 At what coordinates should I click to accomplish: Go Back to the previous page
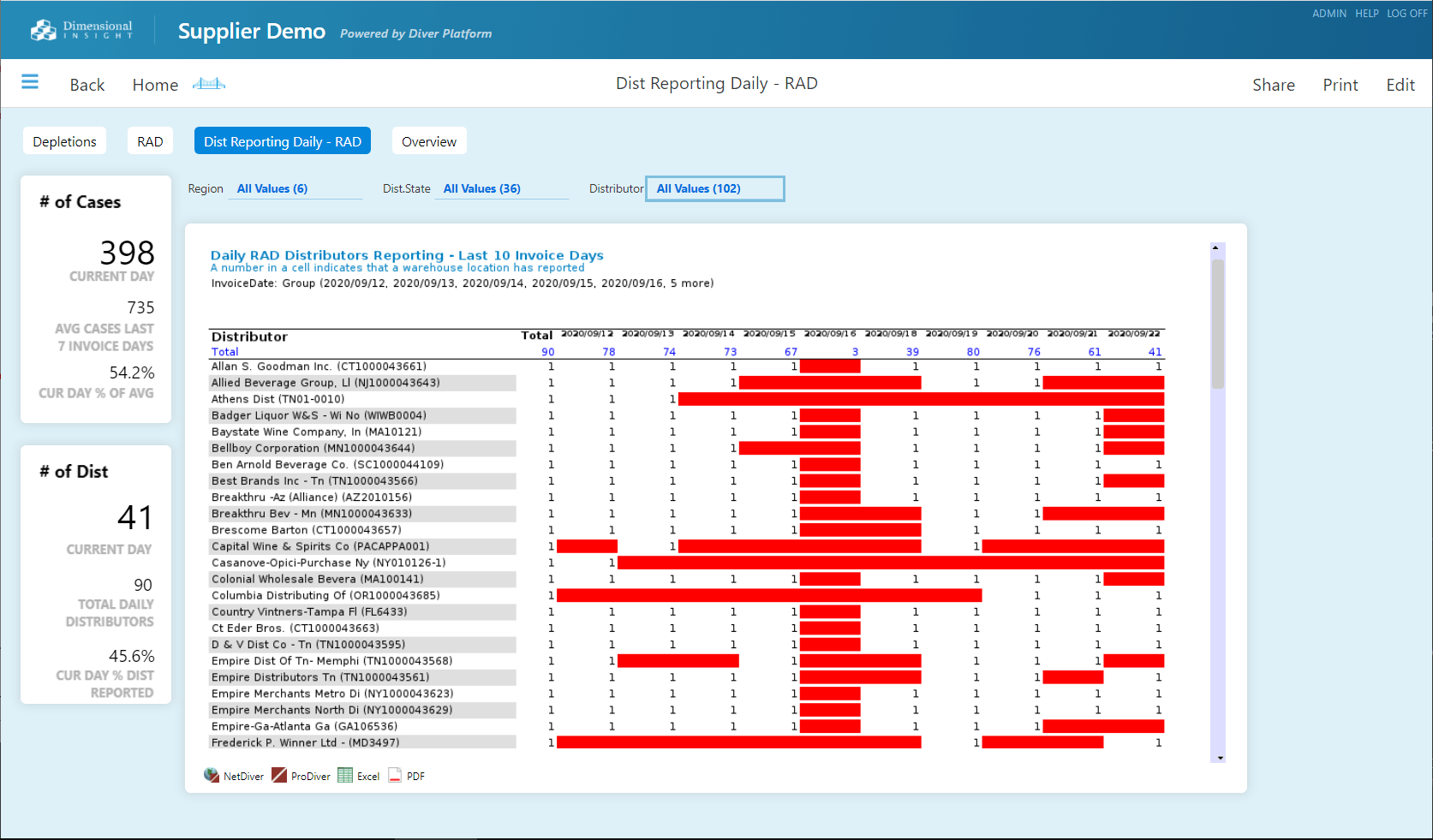pos(87,85)
